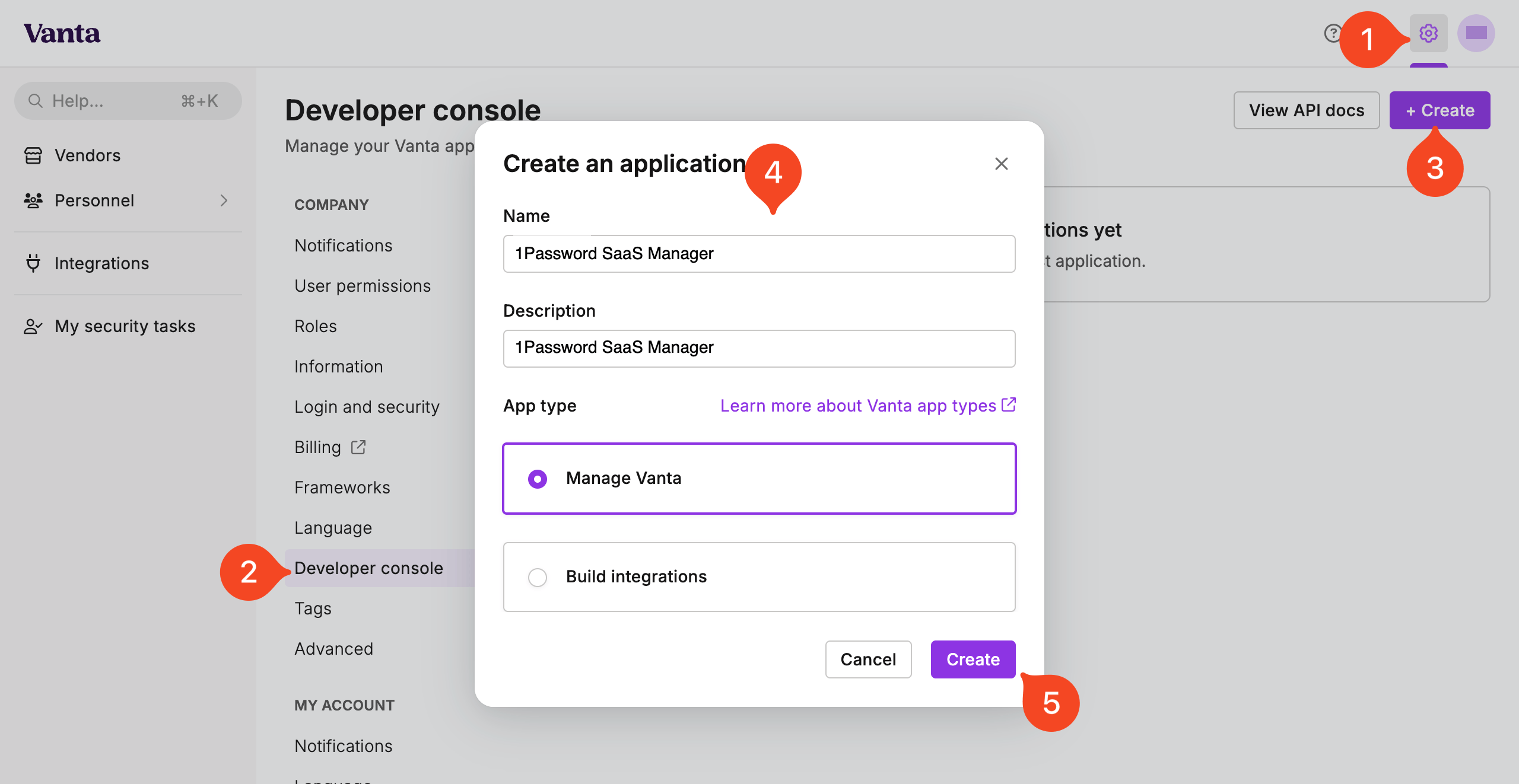Viewport: 1519px width, 784px height.
Task: Click the Create button in dialog
Action: tap(973, 659)
